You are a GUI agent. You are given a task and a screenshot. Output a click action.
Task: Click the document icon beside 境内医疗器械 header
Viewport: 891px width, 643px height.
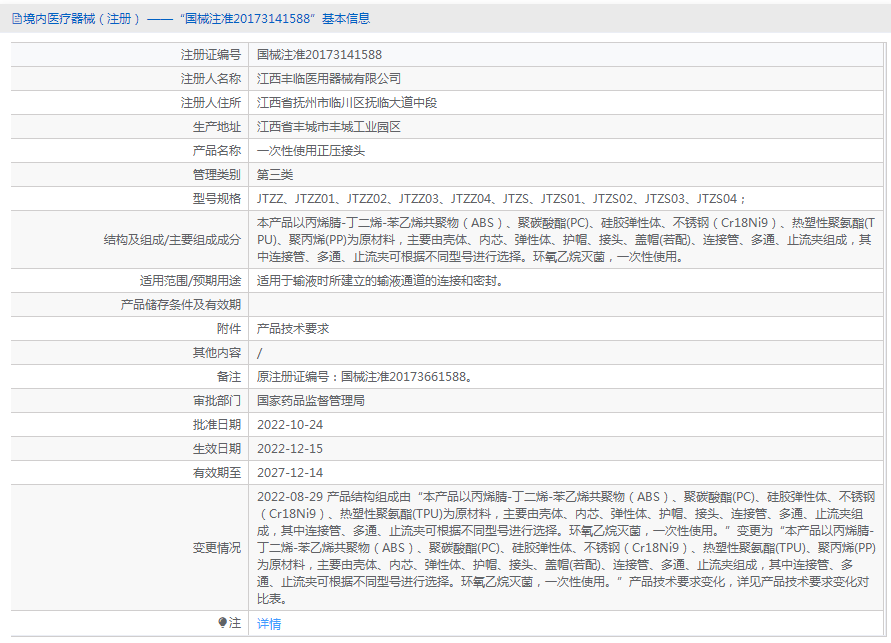(x=16, y=18)
